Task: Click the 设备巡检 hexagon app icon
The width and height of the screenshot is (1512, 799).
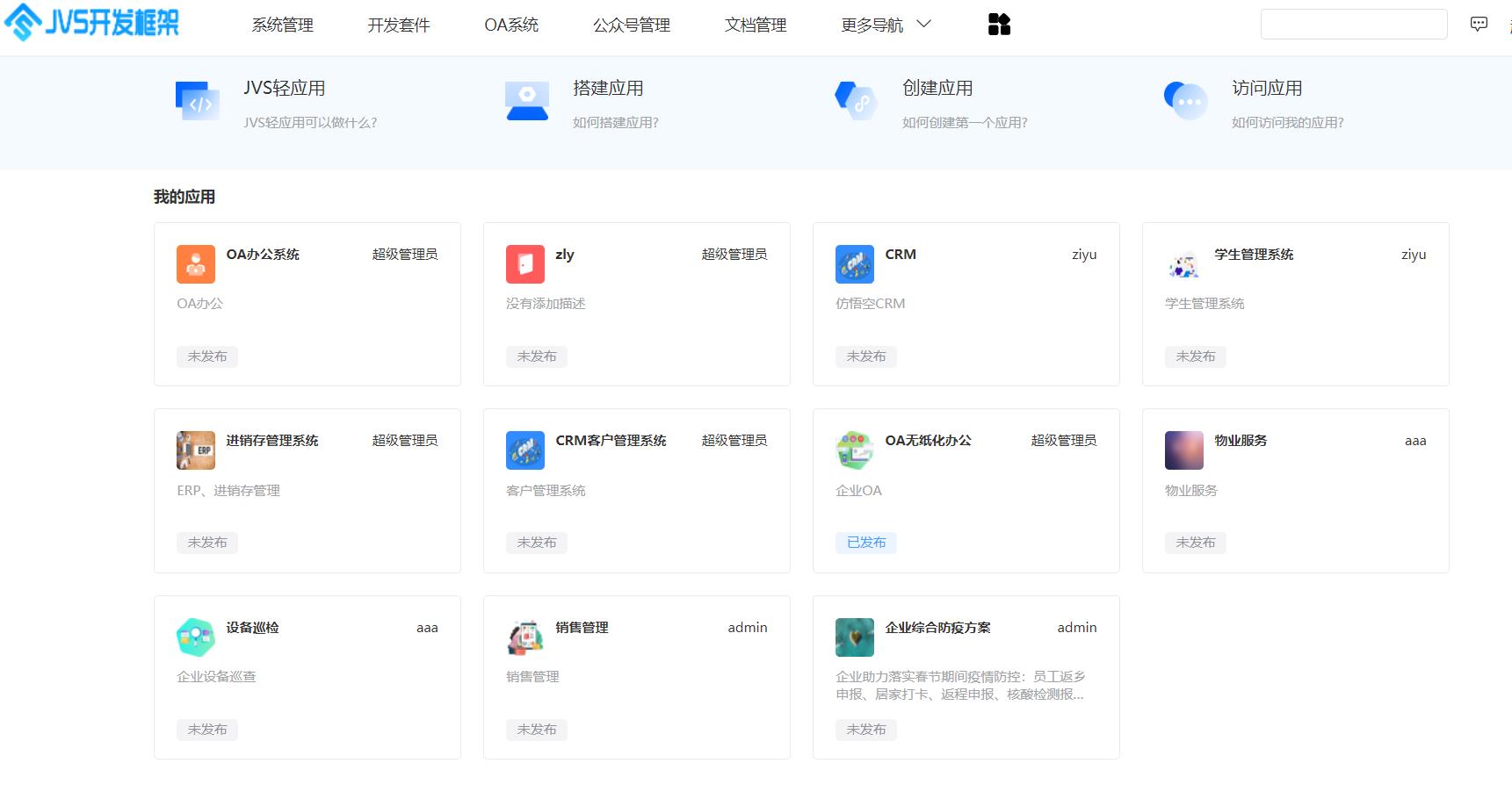Action: point(196,637)
